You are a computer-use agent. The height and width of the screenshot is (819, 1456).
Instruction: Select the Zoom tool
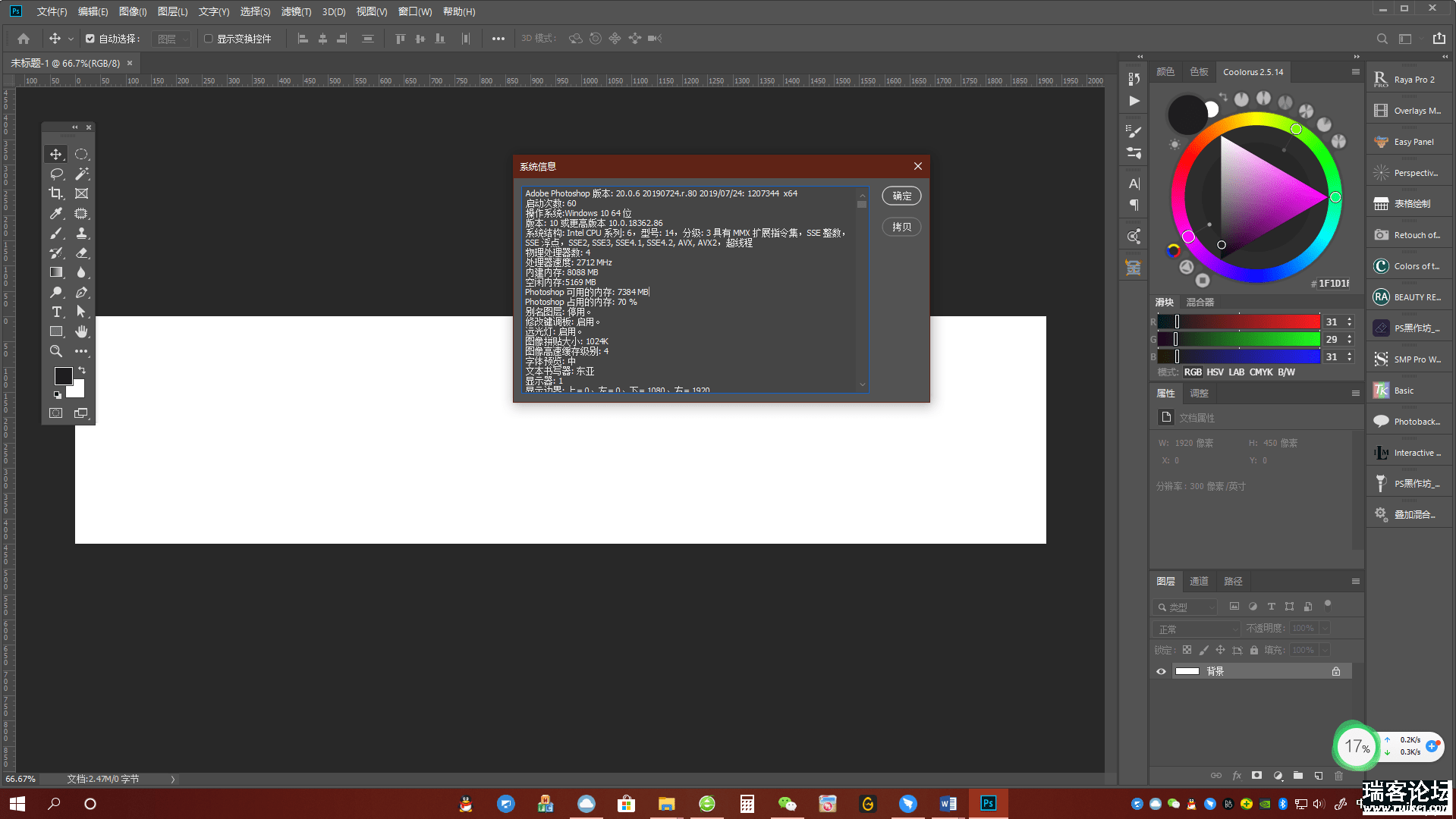tap(56, 351)
